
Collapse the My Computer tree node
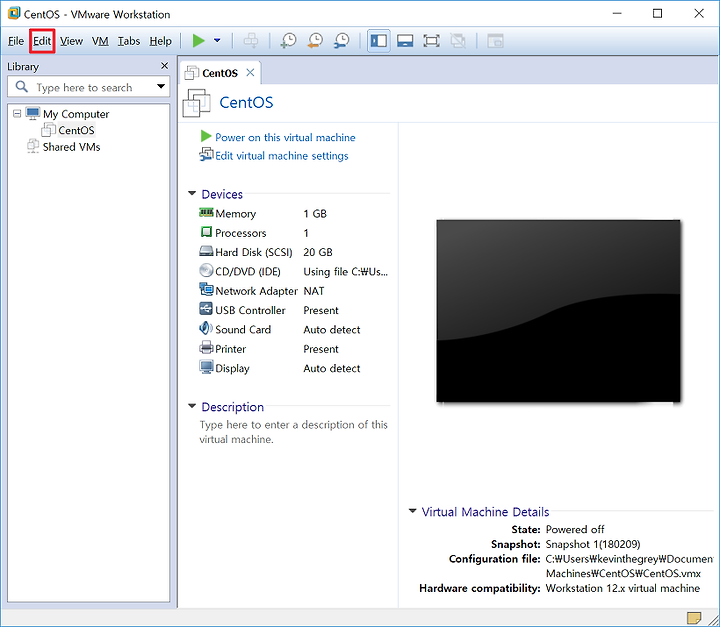[x=17, y=113]
